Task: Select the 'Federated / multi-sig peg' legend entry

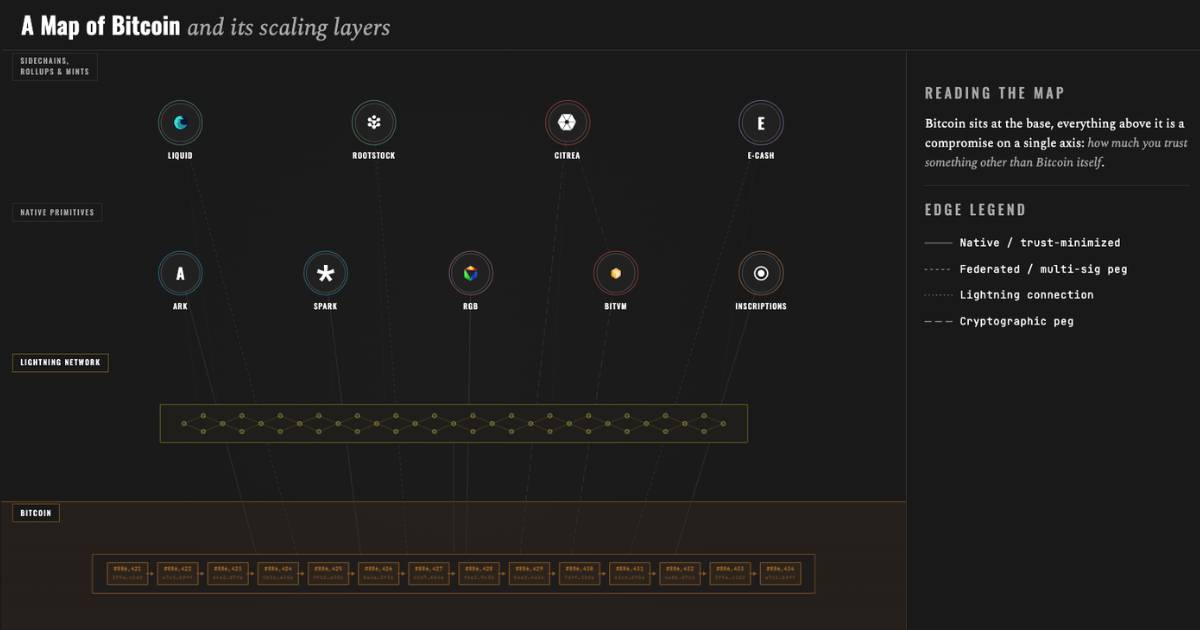Action: click(x=1026, y=269)
